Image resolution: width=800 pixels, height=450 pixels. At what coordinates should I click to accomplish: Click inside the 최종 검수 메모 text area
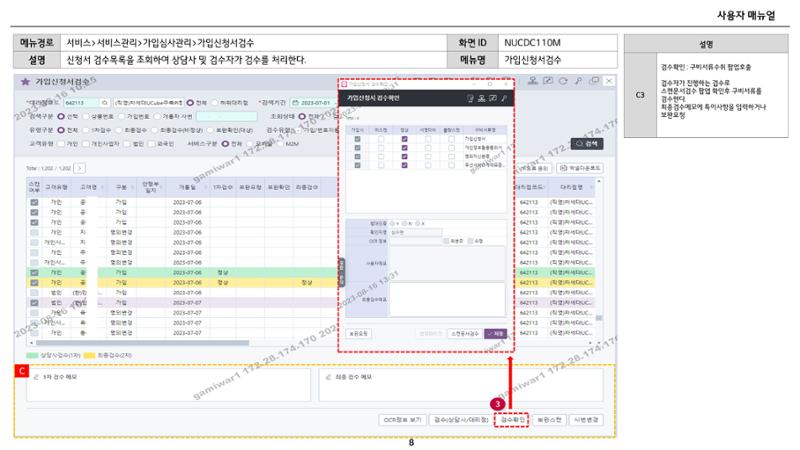click(461, 385)
